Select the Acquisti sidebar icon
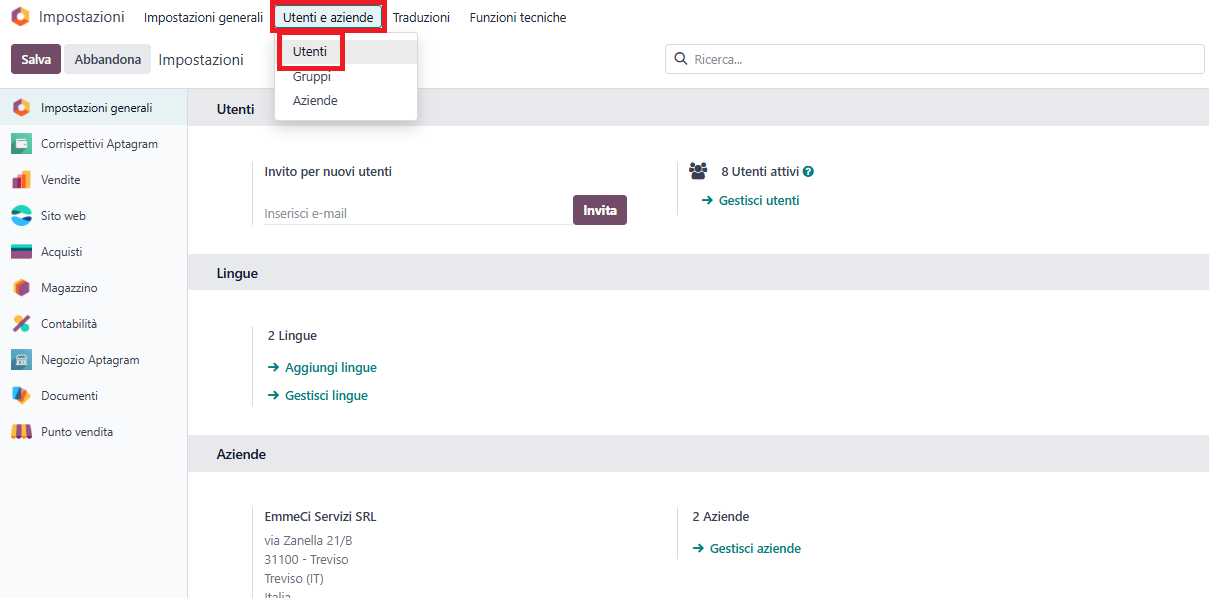The image size is (1209, 598). (x=21, y=252)
